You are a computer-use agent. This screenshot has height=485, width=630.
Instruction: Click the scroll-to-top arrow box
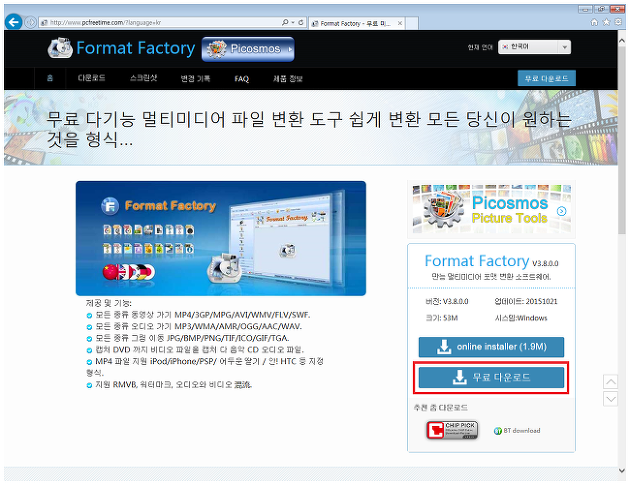pyautogui.click(x=610, y=381)
